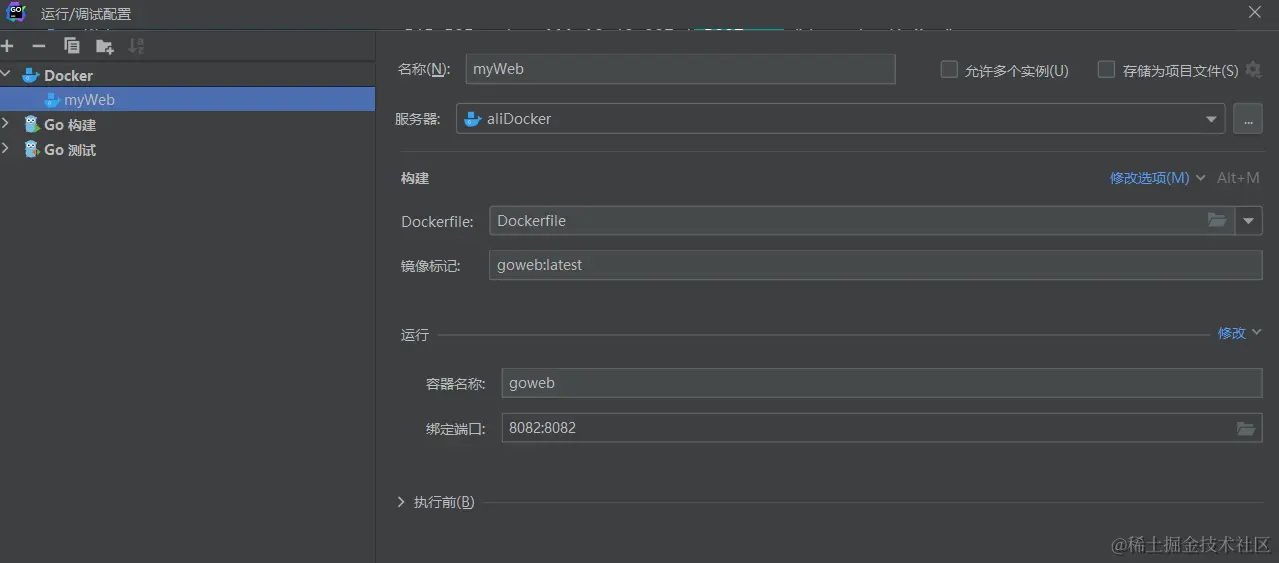This screenshot has height=563, width=1279.
Task: Click the server ellipsis button
Action: pos(1247,119)
